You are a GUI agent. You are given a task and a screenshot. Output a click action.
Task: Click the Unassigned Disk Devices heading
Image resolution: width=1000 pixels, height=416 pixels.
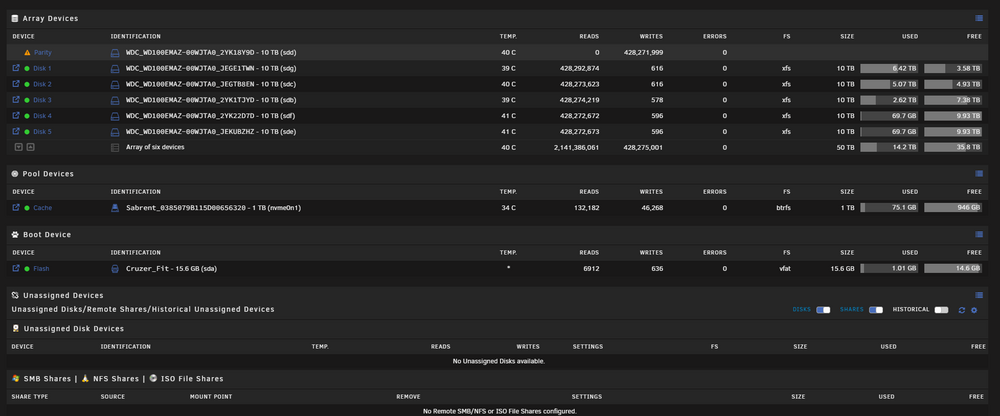[x=73, y=329]
